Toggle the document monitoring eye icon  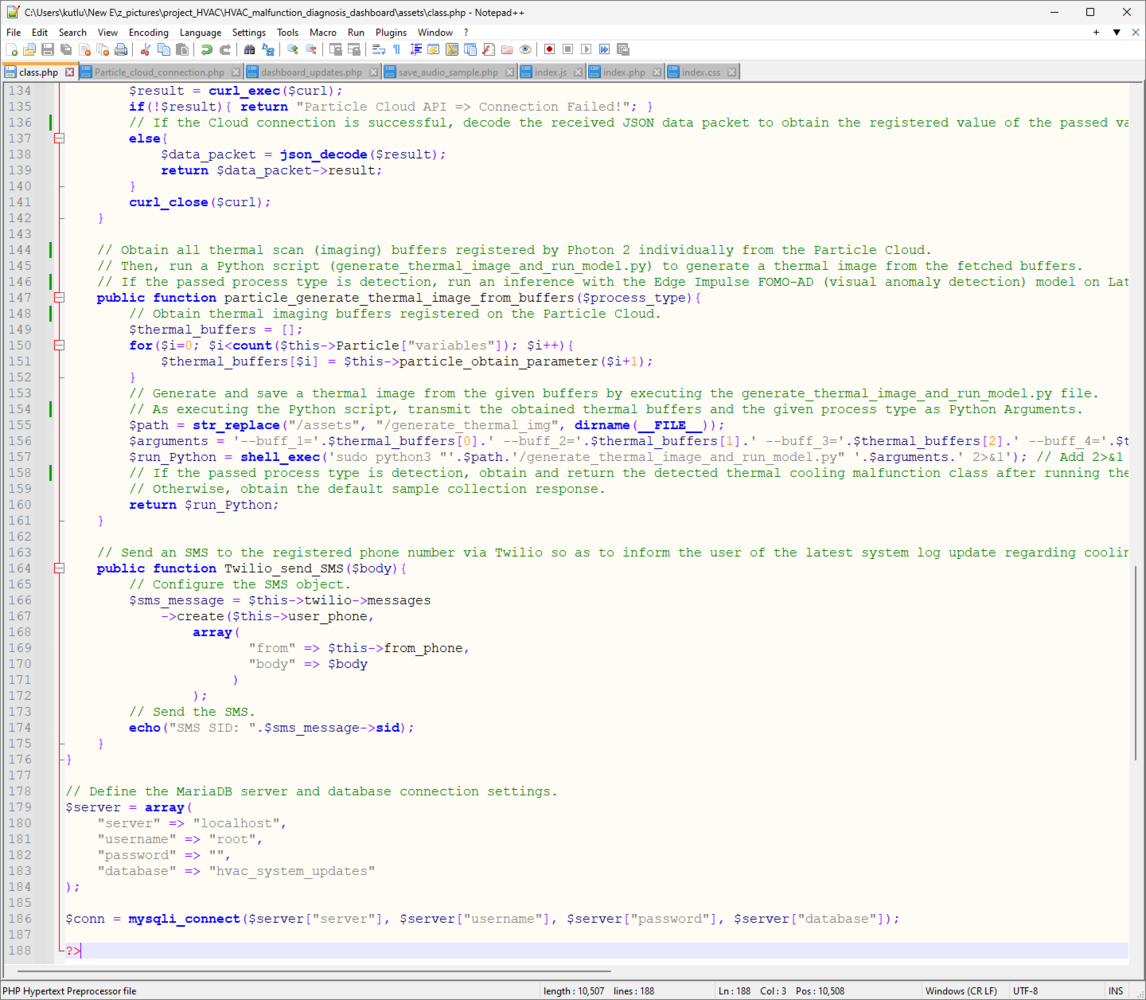[525, 49]
